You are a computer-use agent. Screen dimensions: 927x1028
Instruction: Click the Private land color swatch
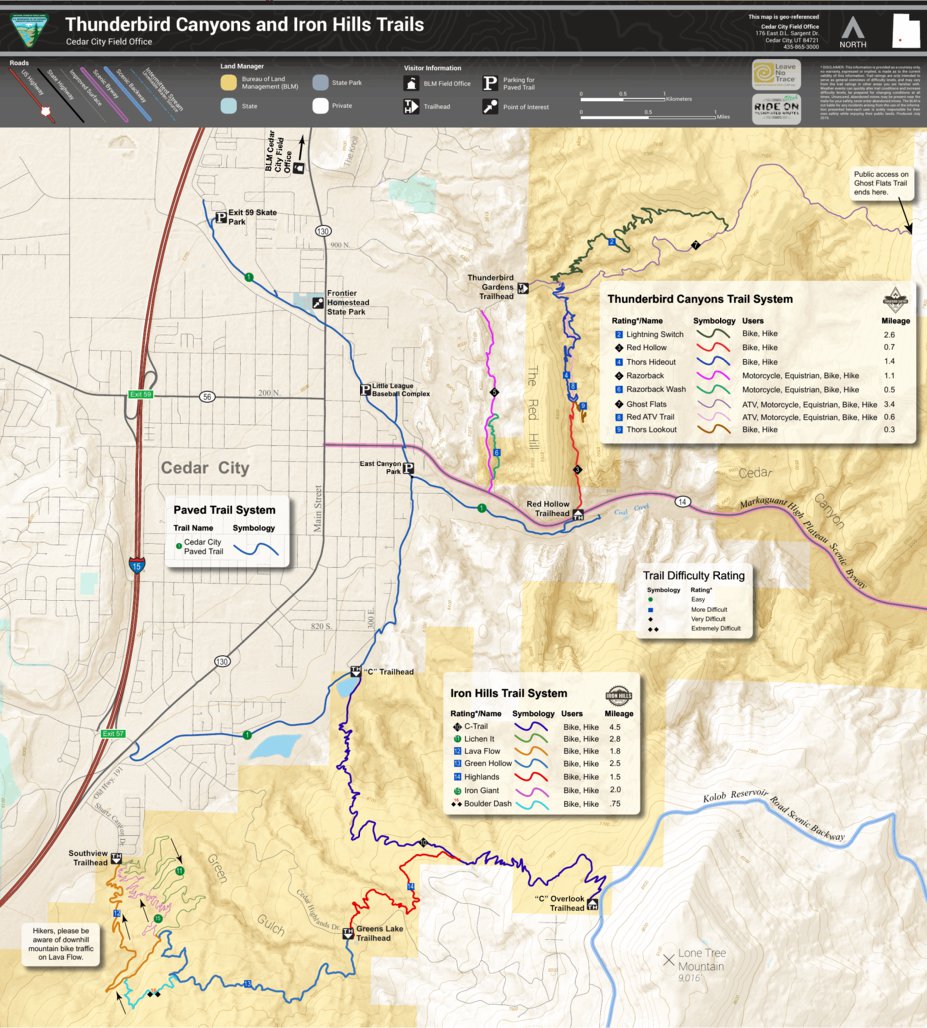[320, 106]
